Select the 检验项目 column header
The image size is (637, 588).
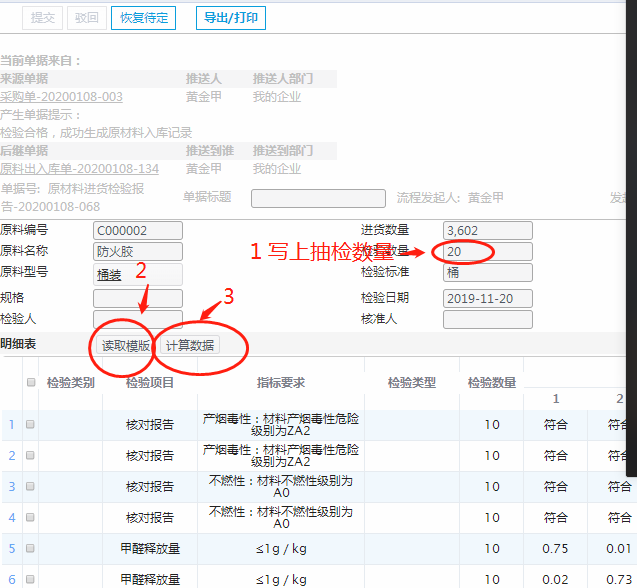(150, 383)
